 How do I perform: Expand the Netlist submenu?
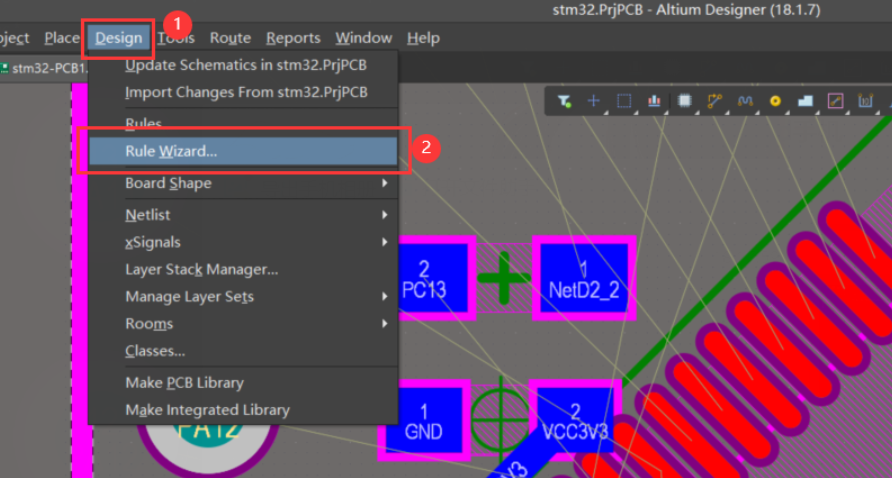(x=243, y=215)
